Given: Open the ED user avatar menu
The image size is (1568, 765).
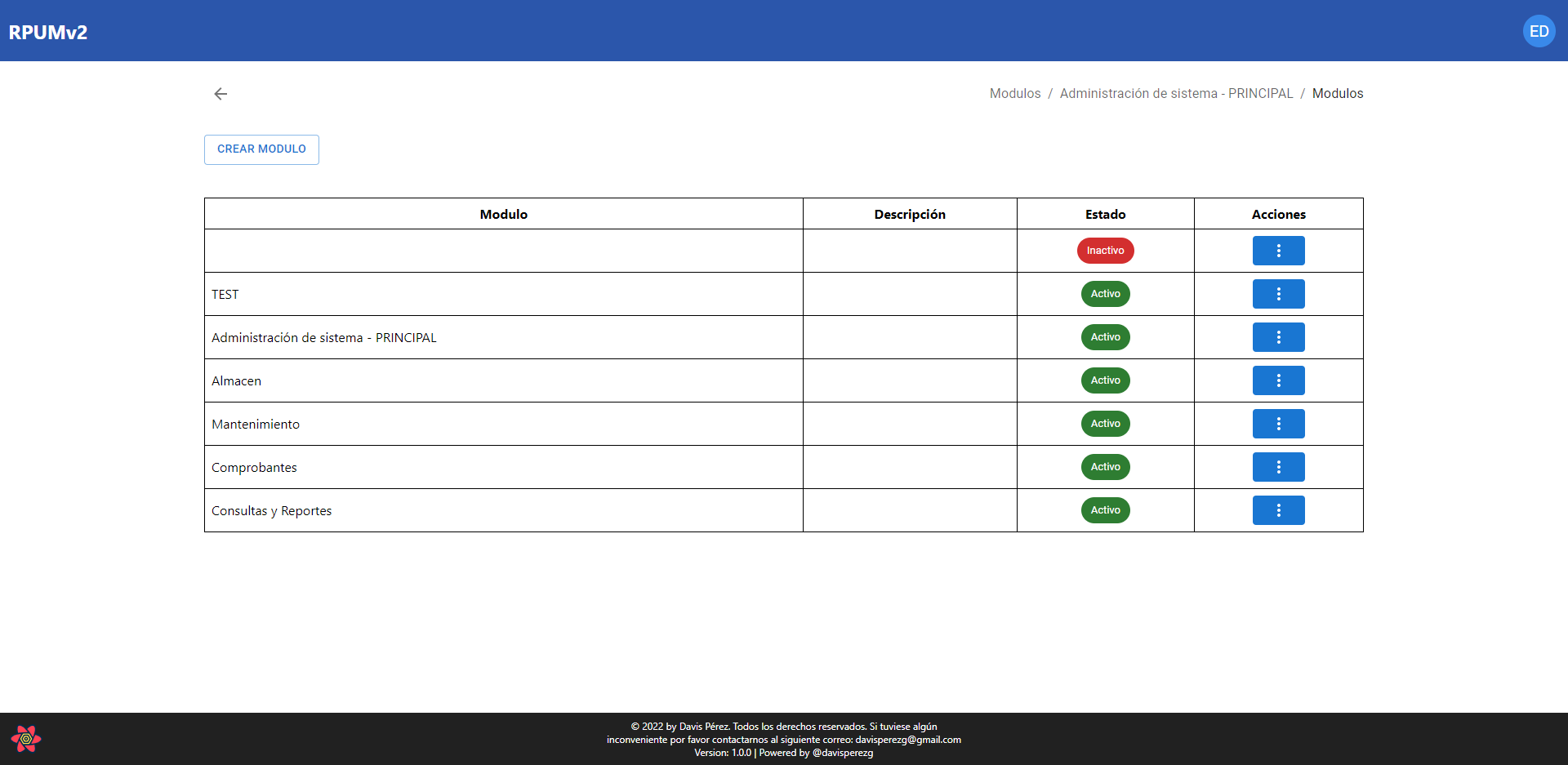Looking at the screenshot, I should pyautogui.click(x=1539, y=31).
